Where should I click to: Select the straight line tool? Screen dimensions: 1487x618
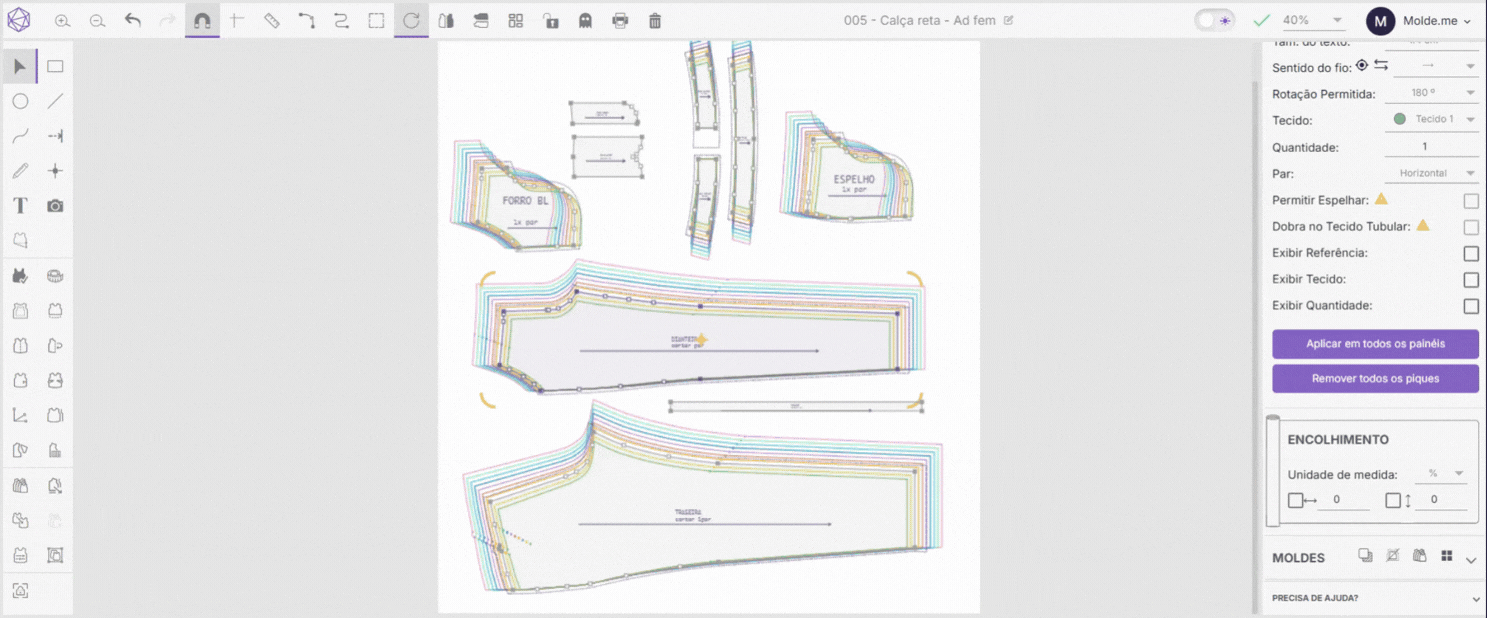coord(55,101)
